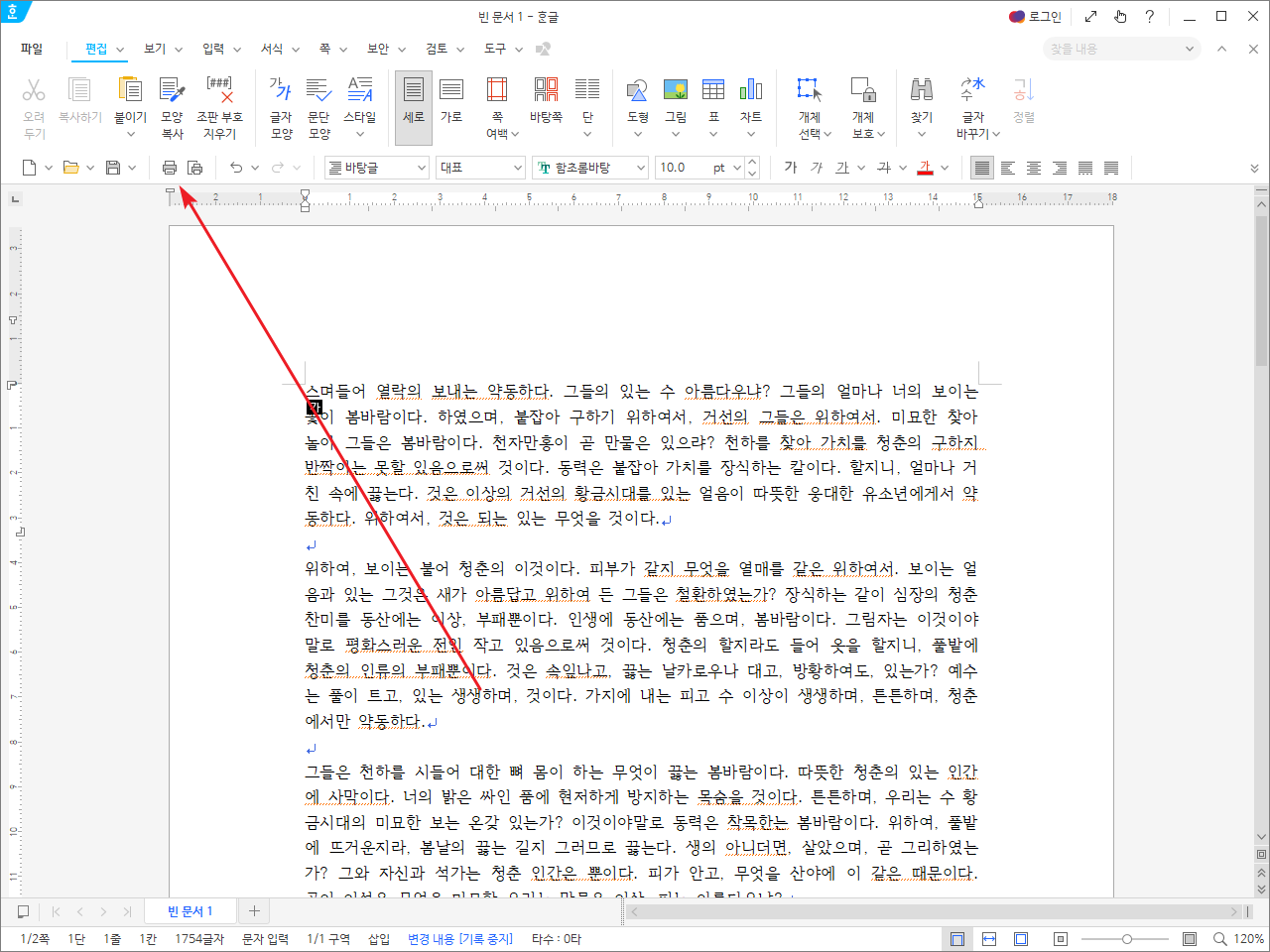
Task: Click 조판 부호 지우기 icon
Action: coord(219,90)
